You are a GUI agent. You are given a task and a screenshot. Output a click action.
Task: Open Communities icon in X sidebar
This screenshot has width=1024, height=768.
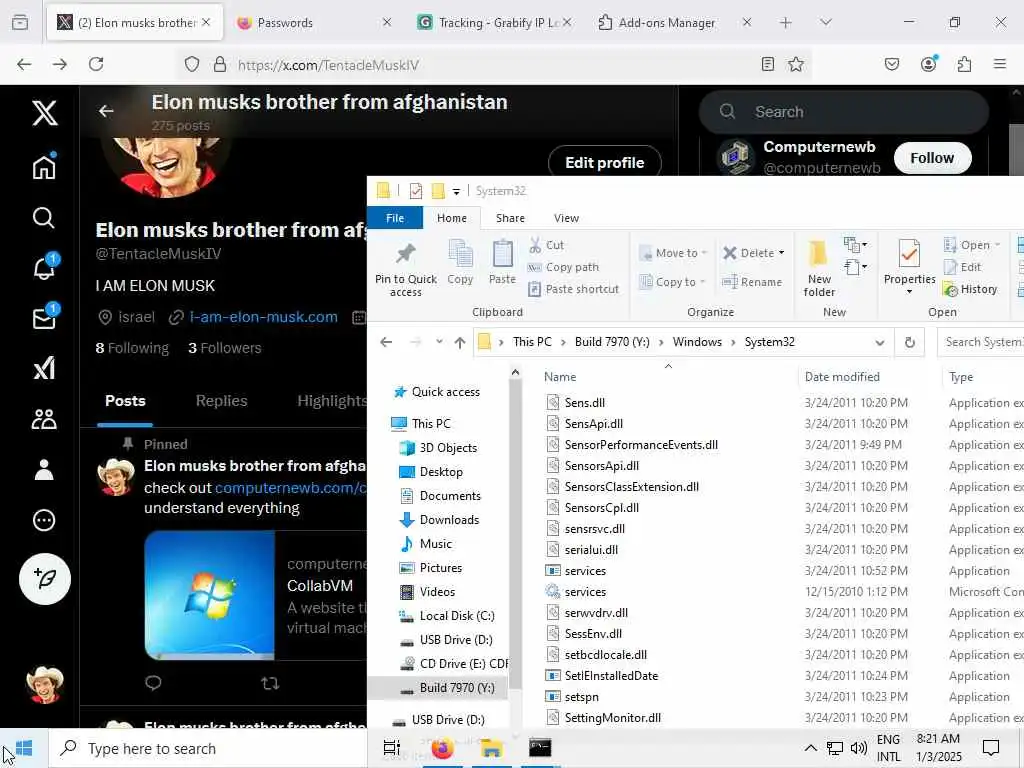tap(44, 419)
